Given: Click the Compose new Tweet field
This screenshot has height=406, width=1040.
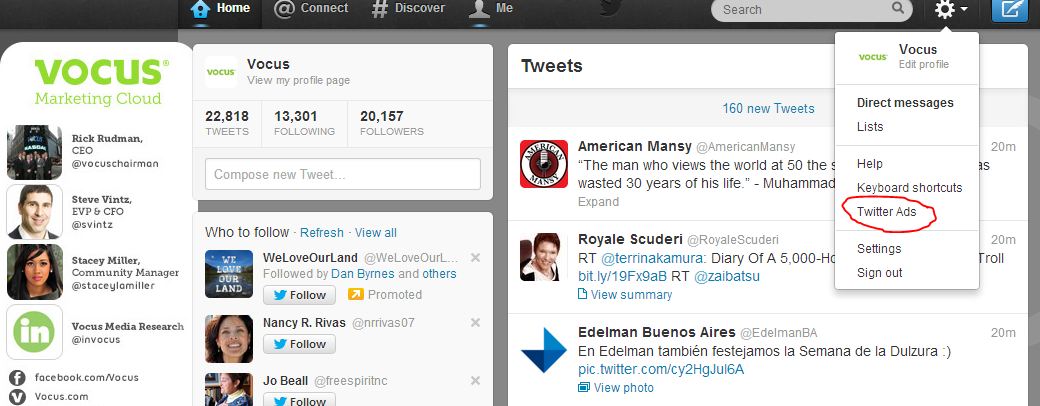Looking at the screenshot, I should point(342,174).
